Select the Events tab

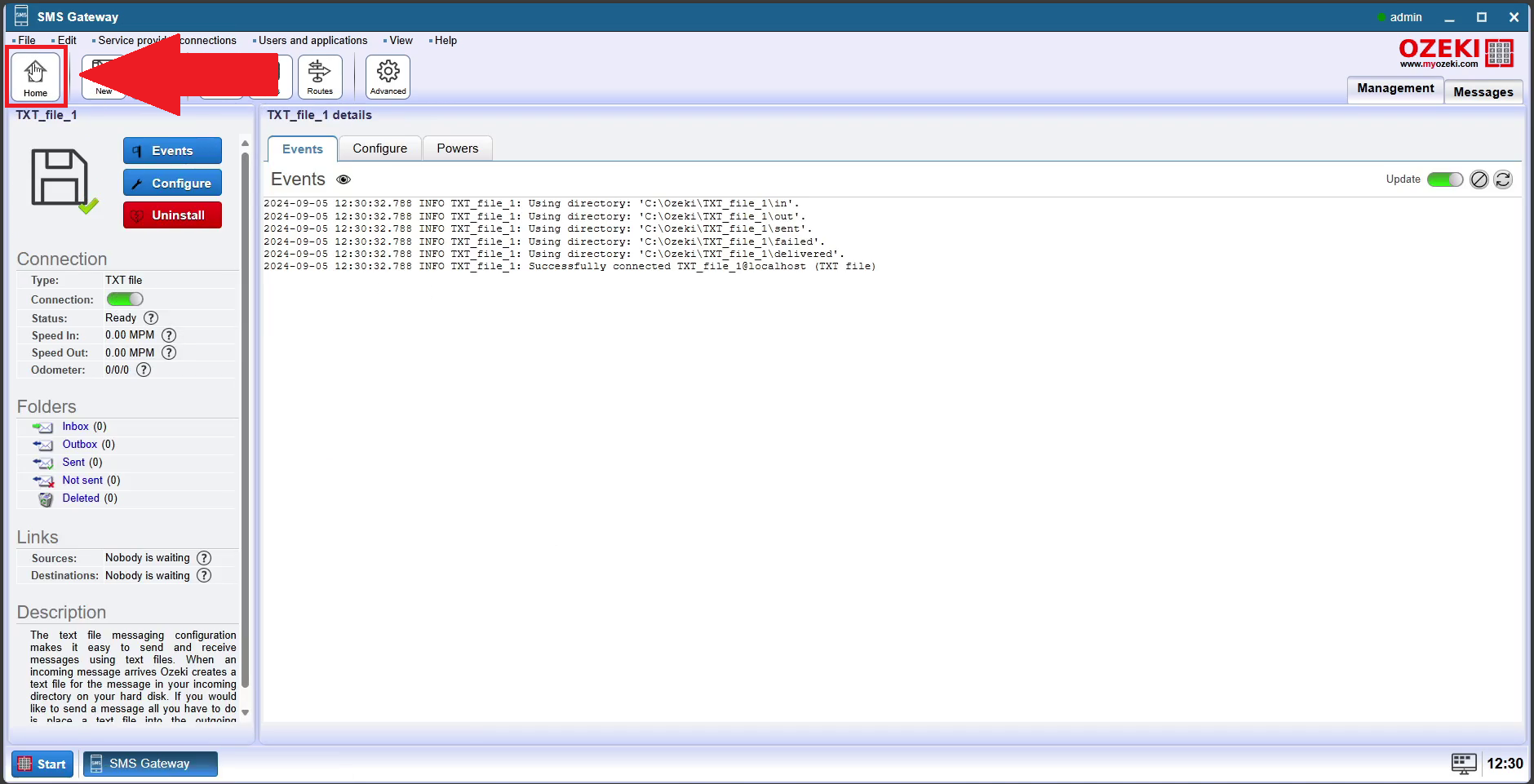click(x=303, y=148)
